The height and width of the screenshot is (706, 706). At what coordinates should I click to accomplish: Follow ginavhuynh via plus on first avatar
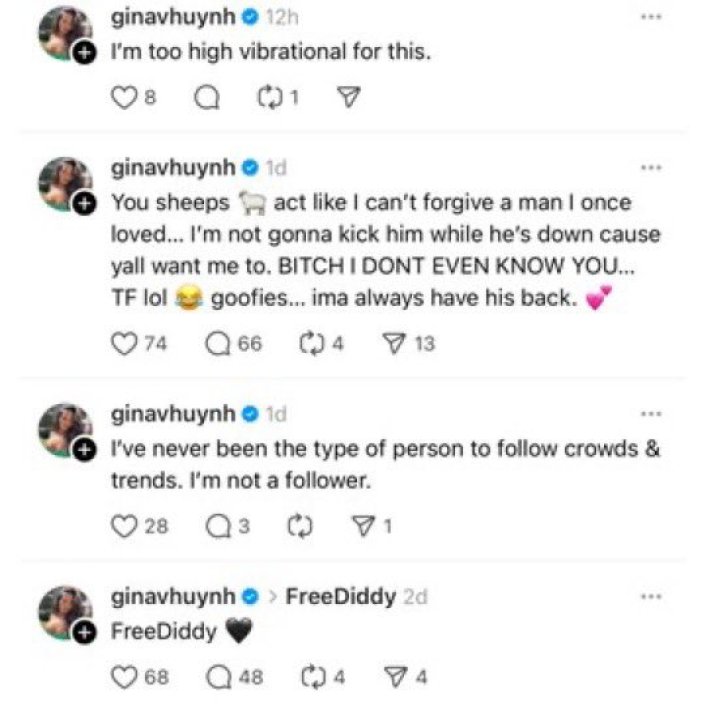(x=84, y=54)
